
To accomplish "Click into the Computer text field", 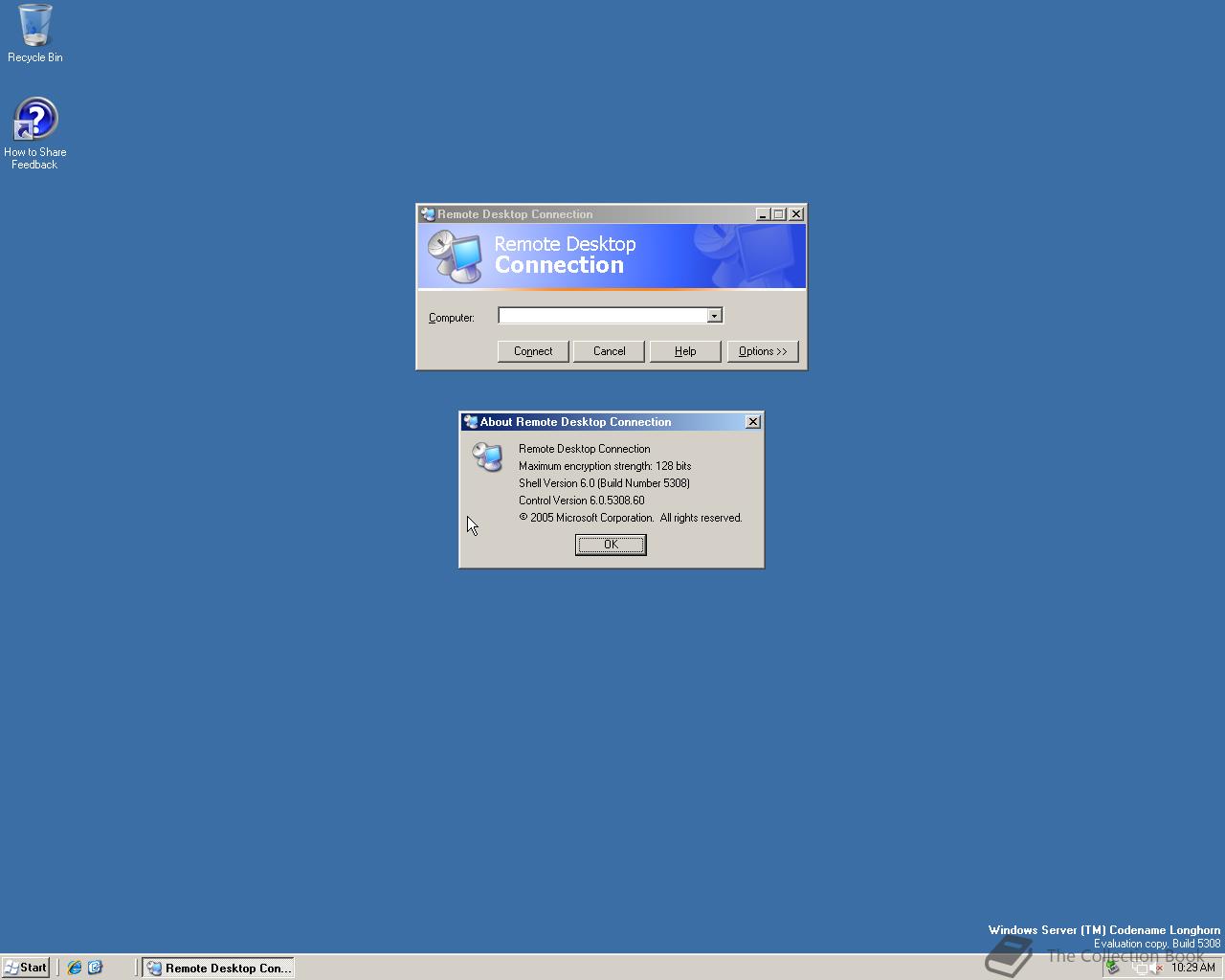I will [602, 316].
